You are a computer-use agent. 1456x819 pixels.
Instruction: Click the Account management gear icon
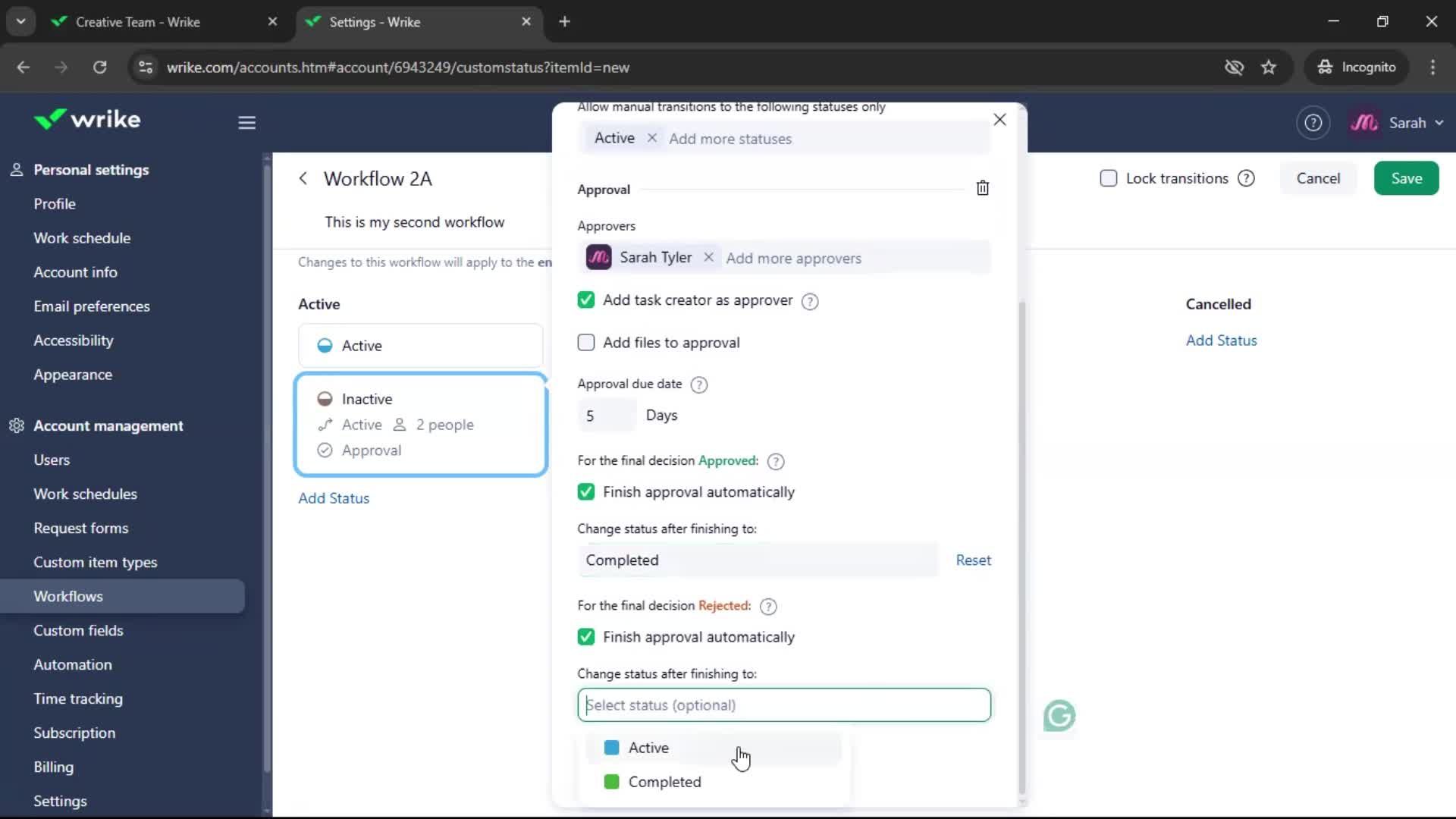tap(17, 425)
